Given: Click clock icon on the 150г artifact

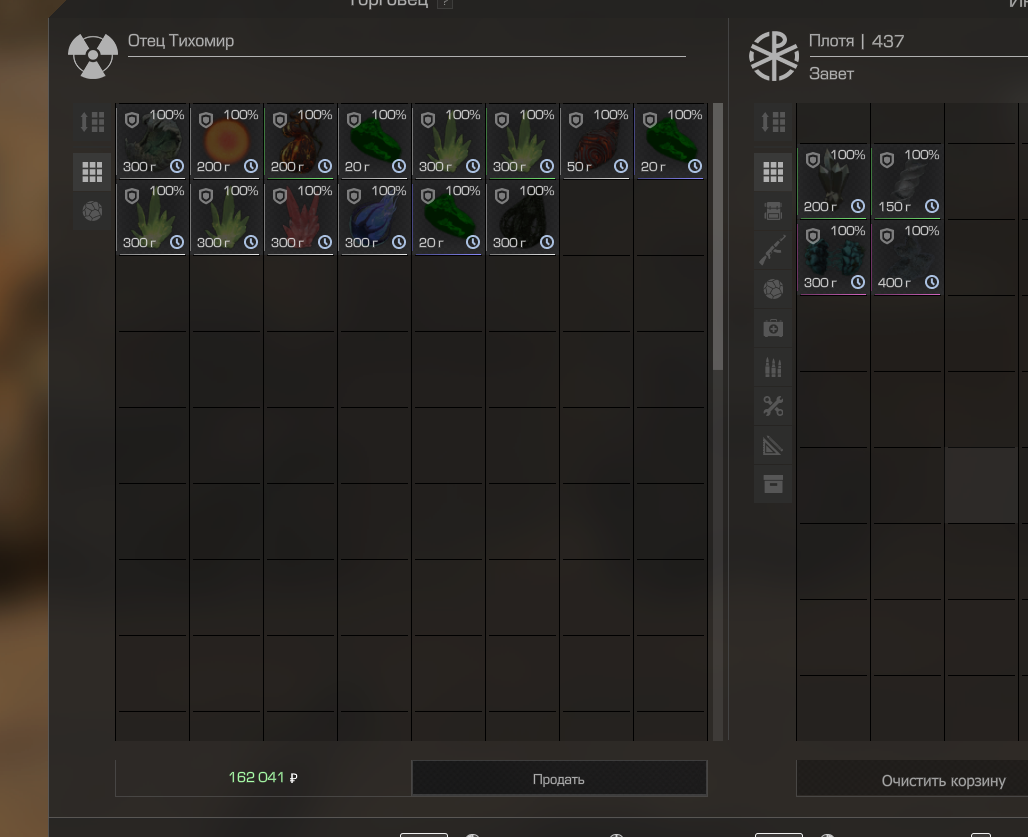Looking at the screenshot, I should coord(932,206).
